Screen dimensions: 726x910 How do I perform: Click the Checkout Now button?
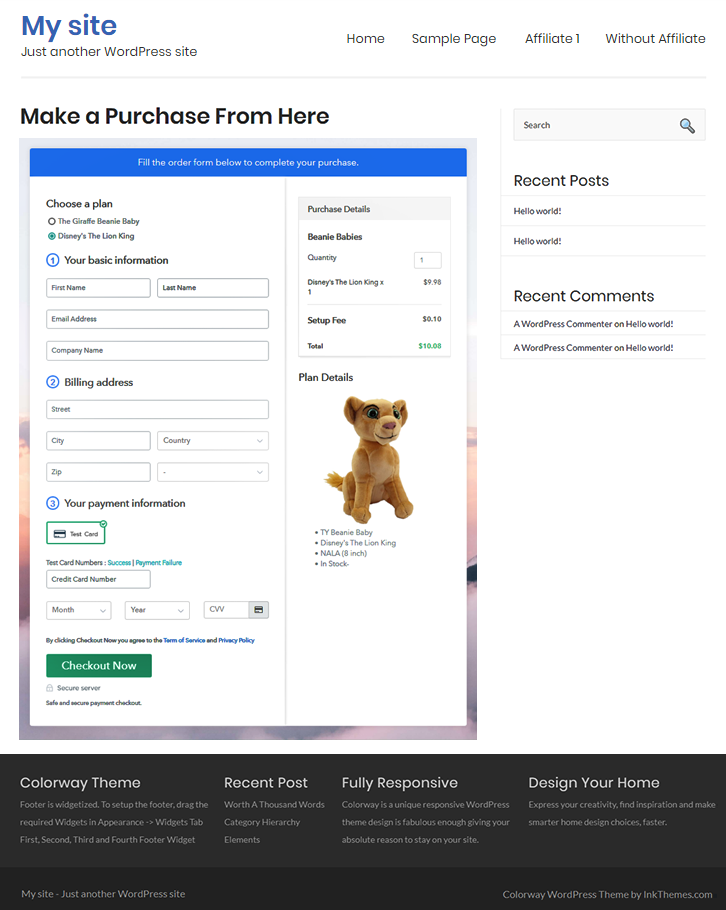pos(99,666)
